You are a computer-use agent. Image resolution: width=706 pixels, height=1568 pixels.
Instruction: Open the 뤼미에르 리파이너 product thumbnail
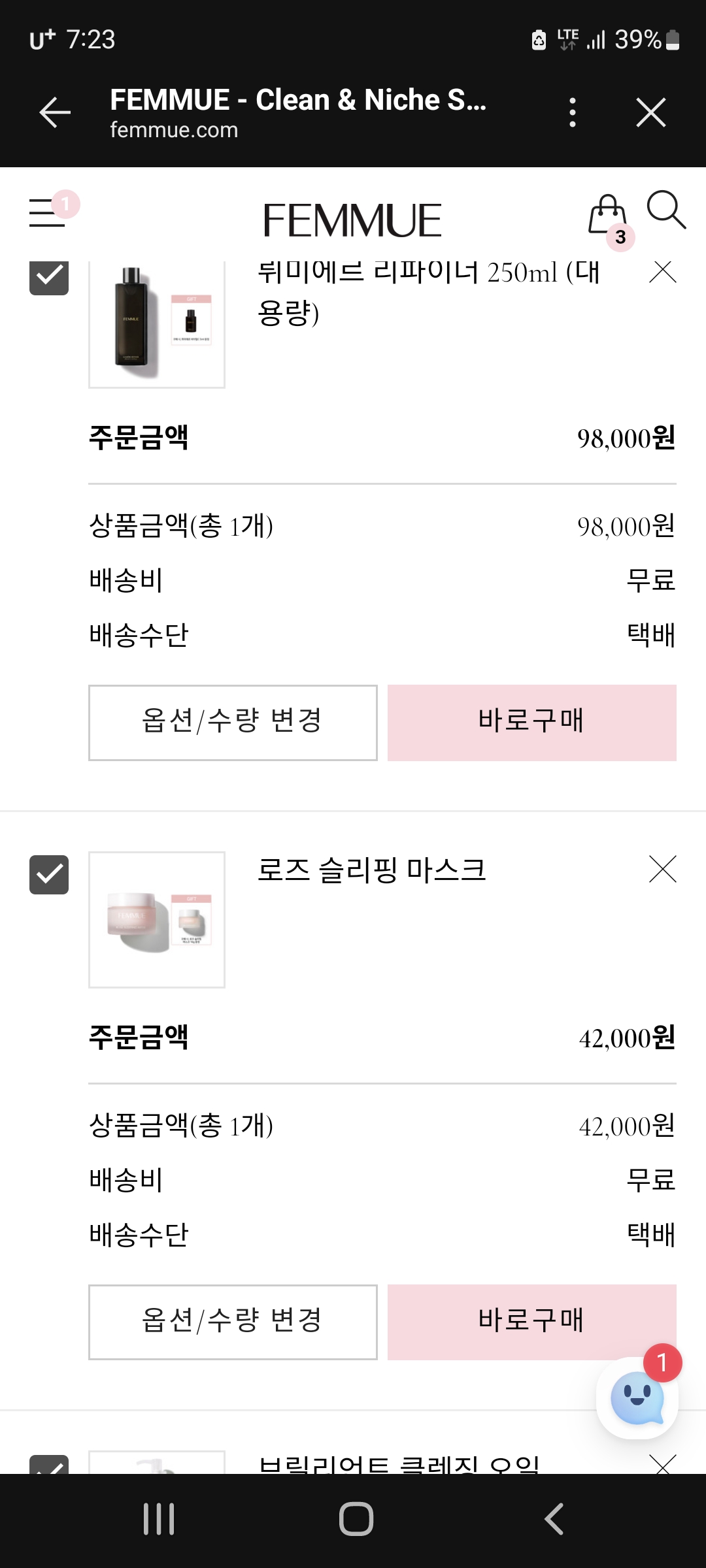pos(157,324)
